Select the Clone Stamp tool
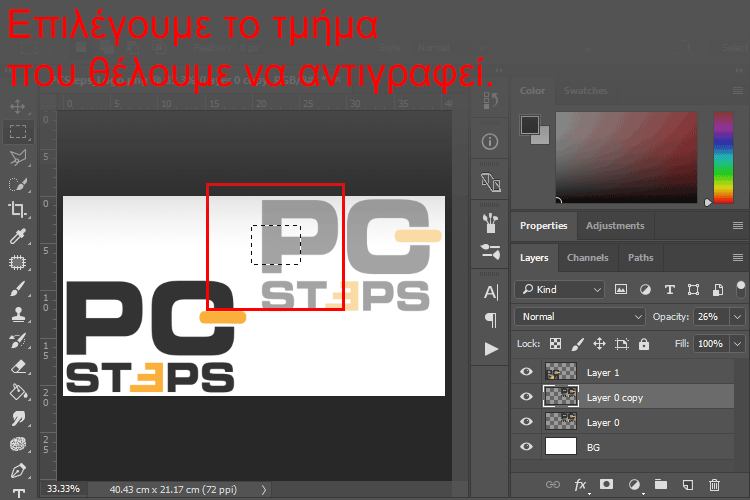The image size is (750, 500). (x=18, y=314)
